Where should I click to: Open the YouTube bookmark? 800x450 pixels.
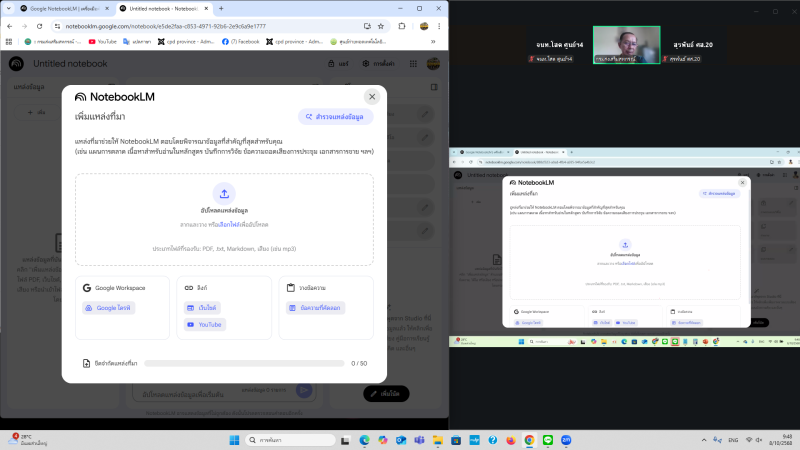coord(102,42)
